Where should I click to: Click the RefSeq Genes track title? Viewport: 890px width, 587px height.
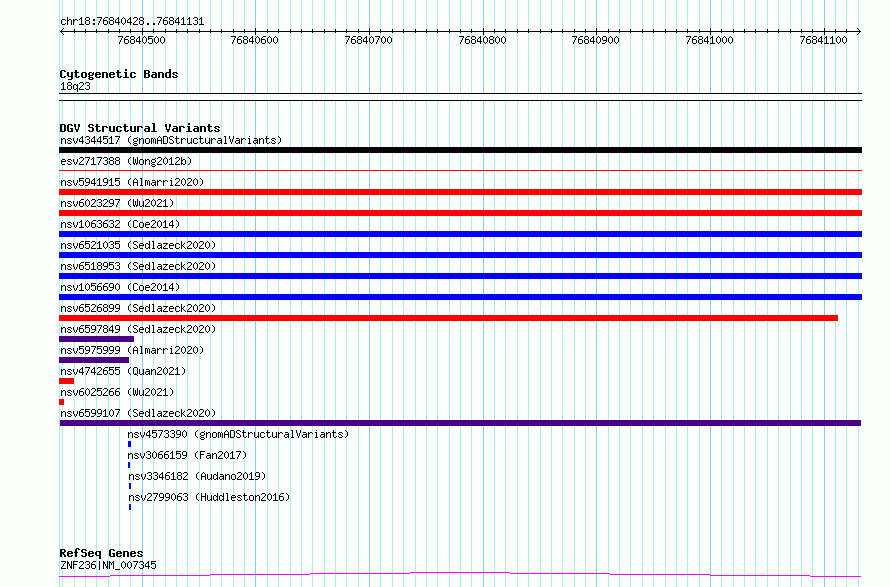[101, 553]
